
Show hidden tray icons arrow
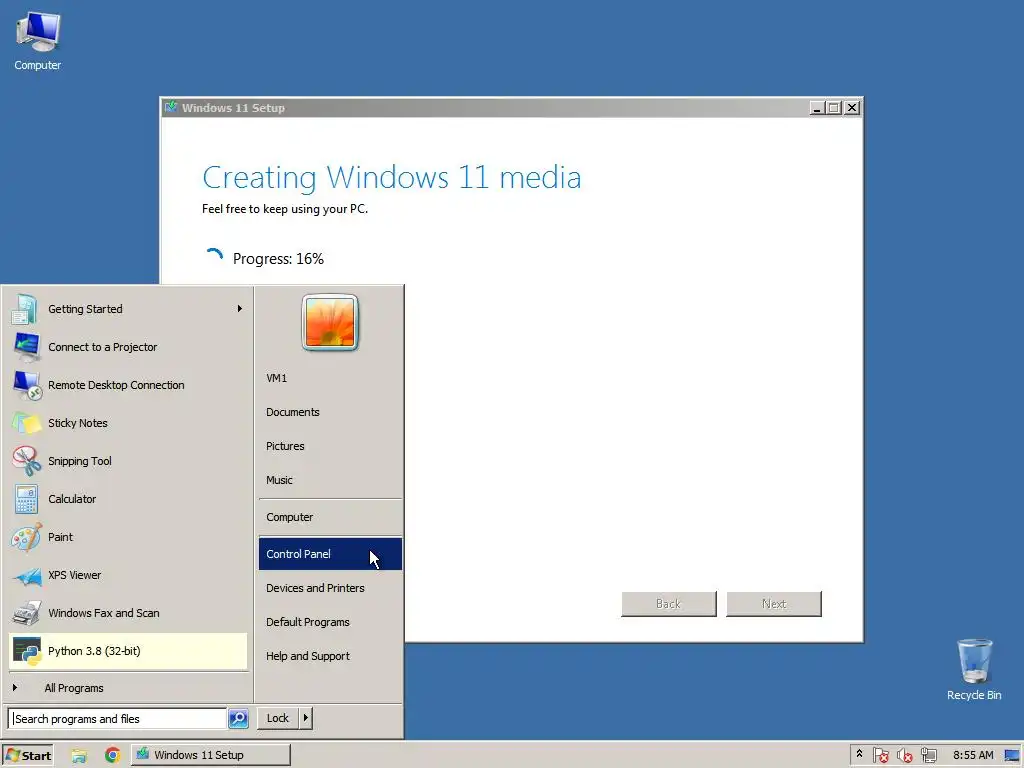pos(859,754)
